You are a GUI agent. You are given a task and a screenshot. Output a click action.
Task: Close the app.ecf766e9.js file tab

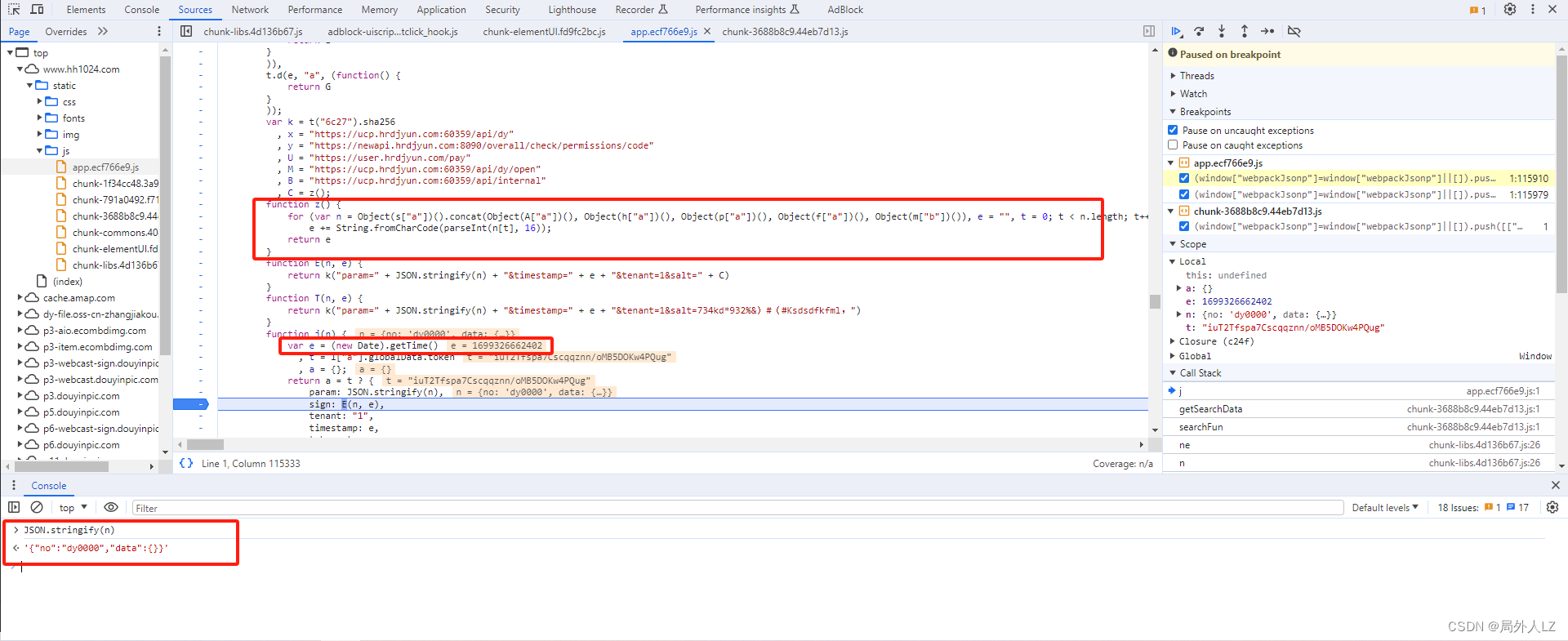(707, 31)
